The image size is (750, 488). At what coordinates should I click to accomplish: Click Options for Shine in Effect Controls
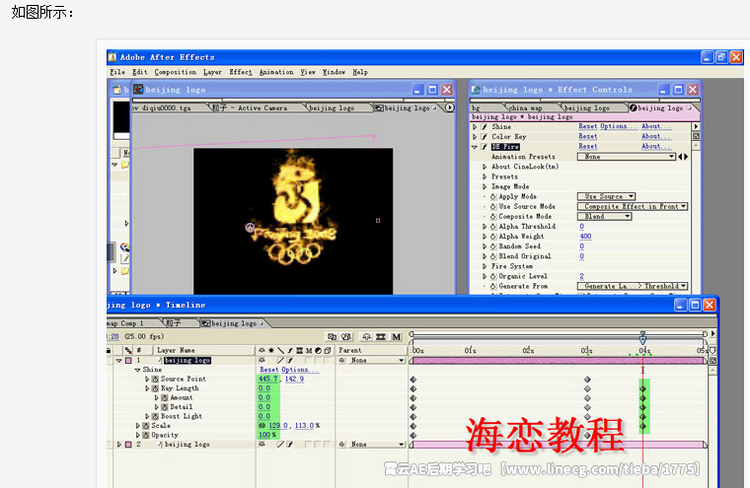pos(618,126)
